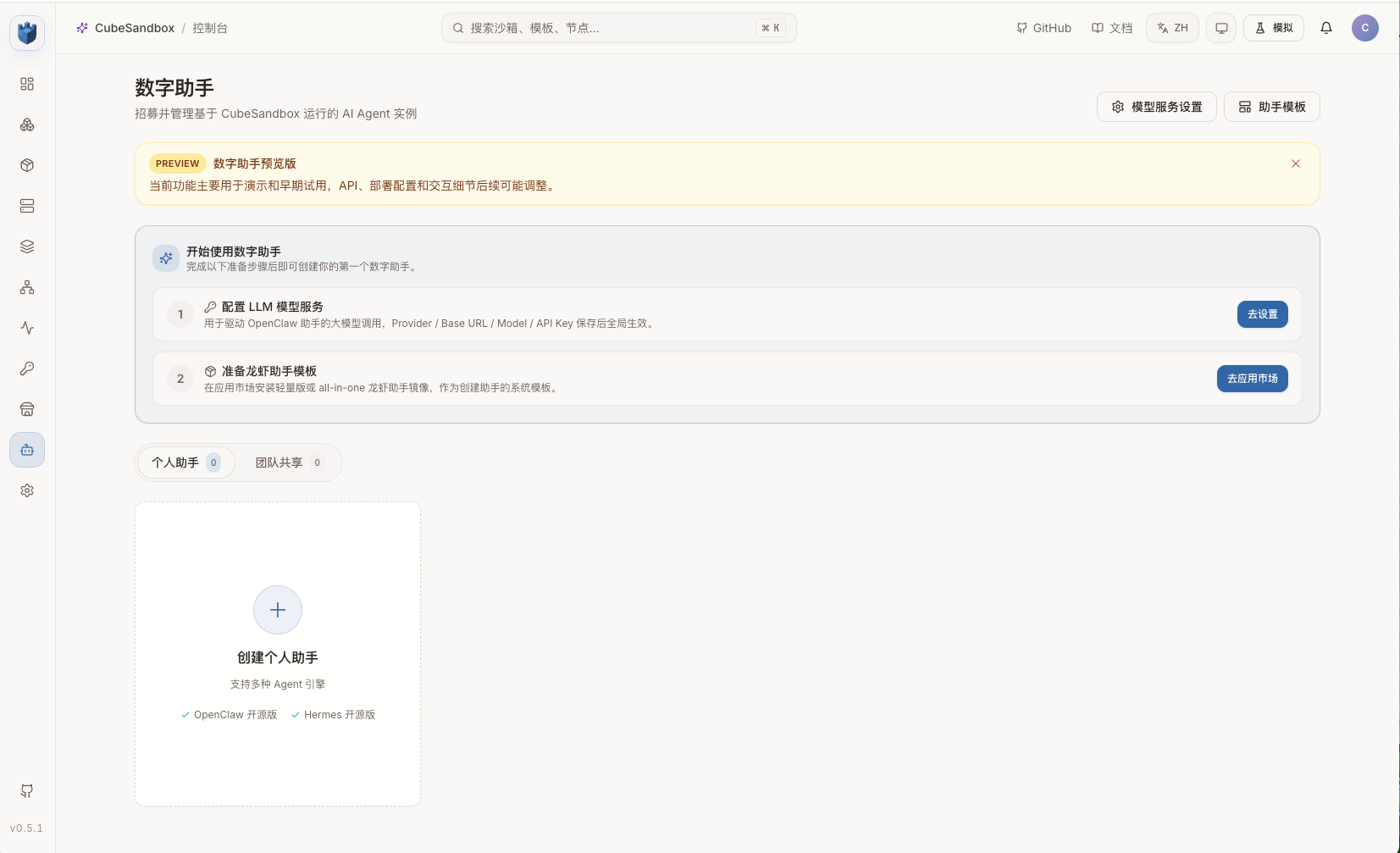1400x853 pixels.
Task: Click the v0.5.1 version label
Action: pyautogui.click(x=27, y=828)
